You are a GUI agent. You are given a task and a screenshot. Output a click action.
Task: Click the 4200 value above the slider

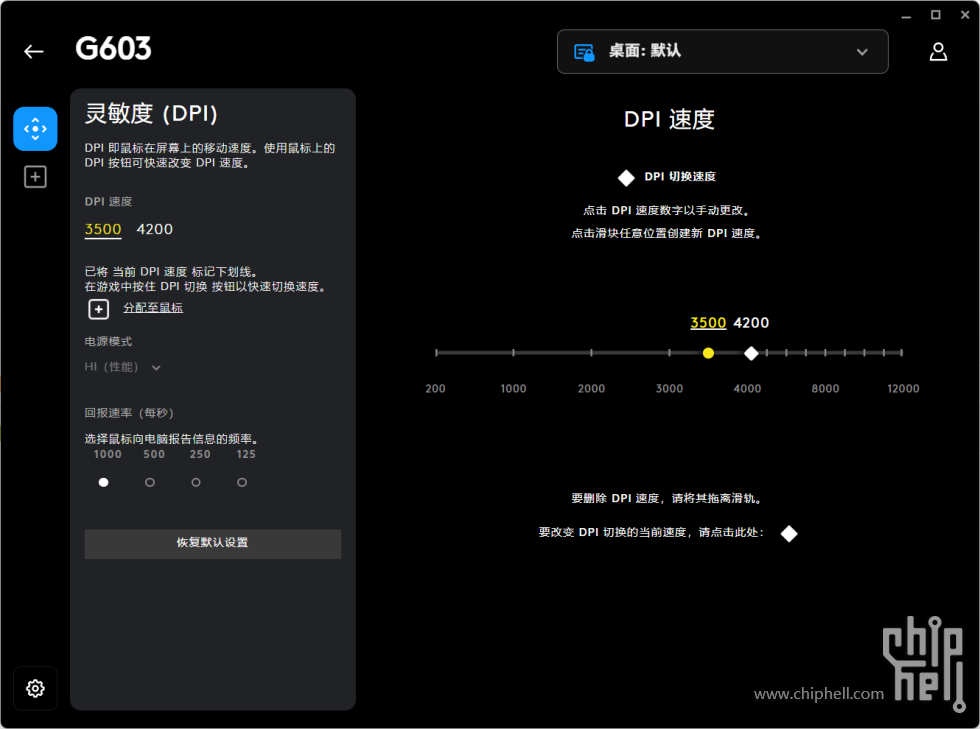tap(751, 323)
